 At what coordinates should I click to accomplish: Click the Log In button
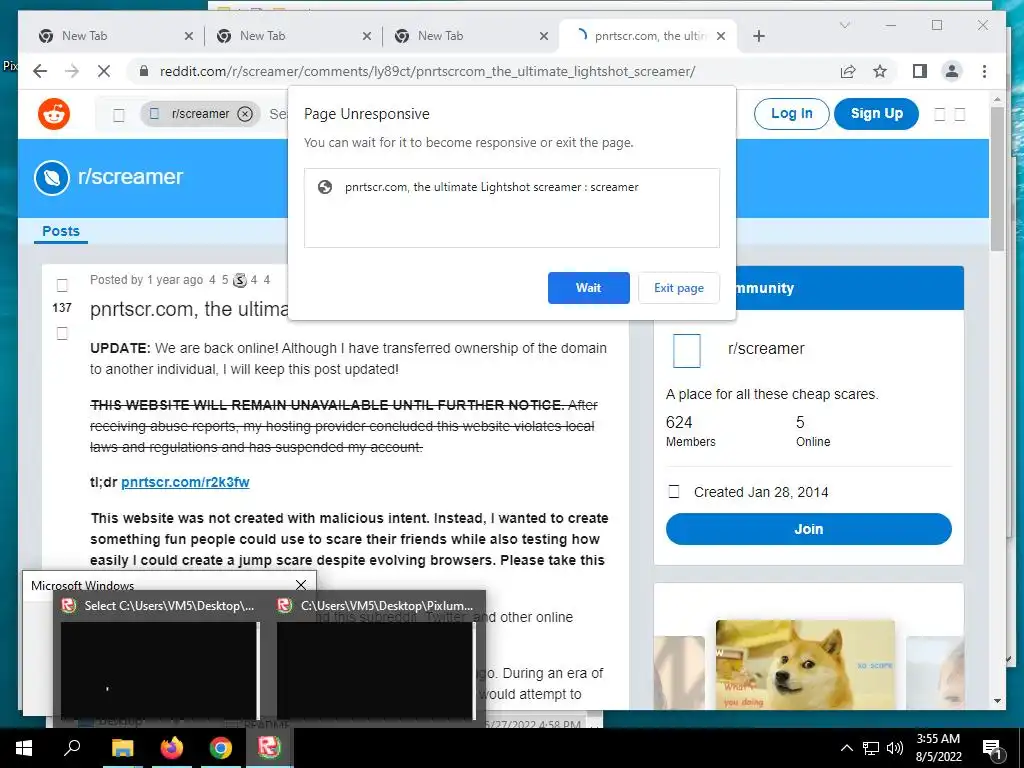click(x=792, y=114)
